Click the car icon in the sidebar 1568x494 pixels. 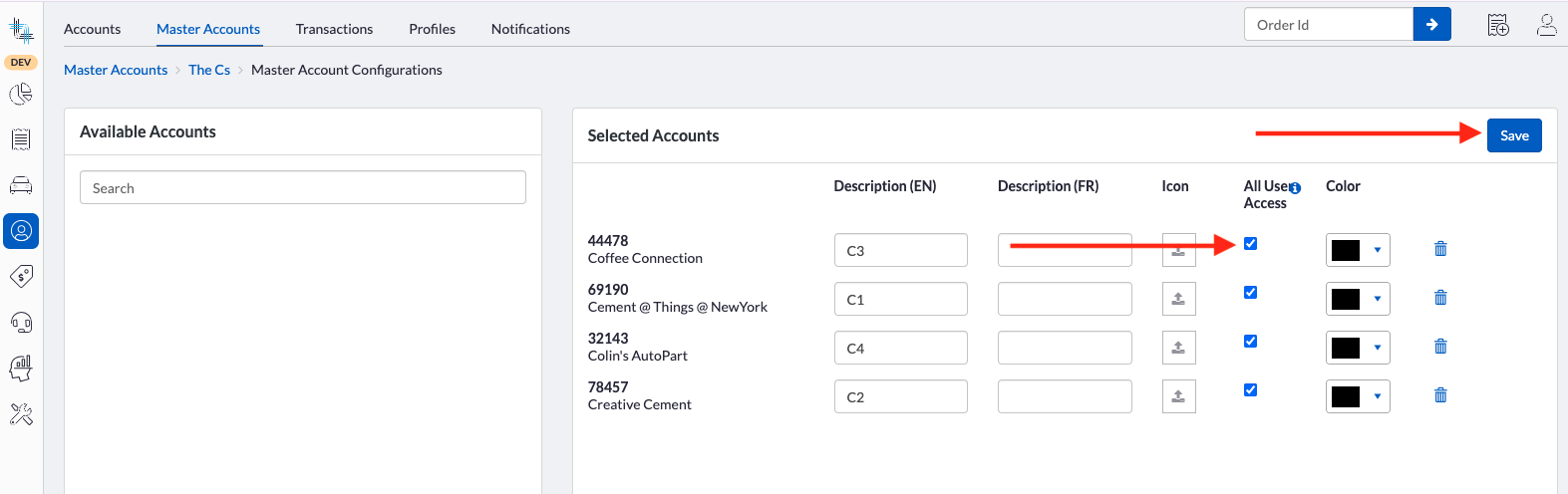pos(21,185)
